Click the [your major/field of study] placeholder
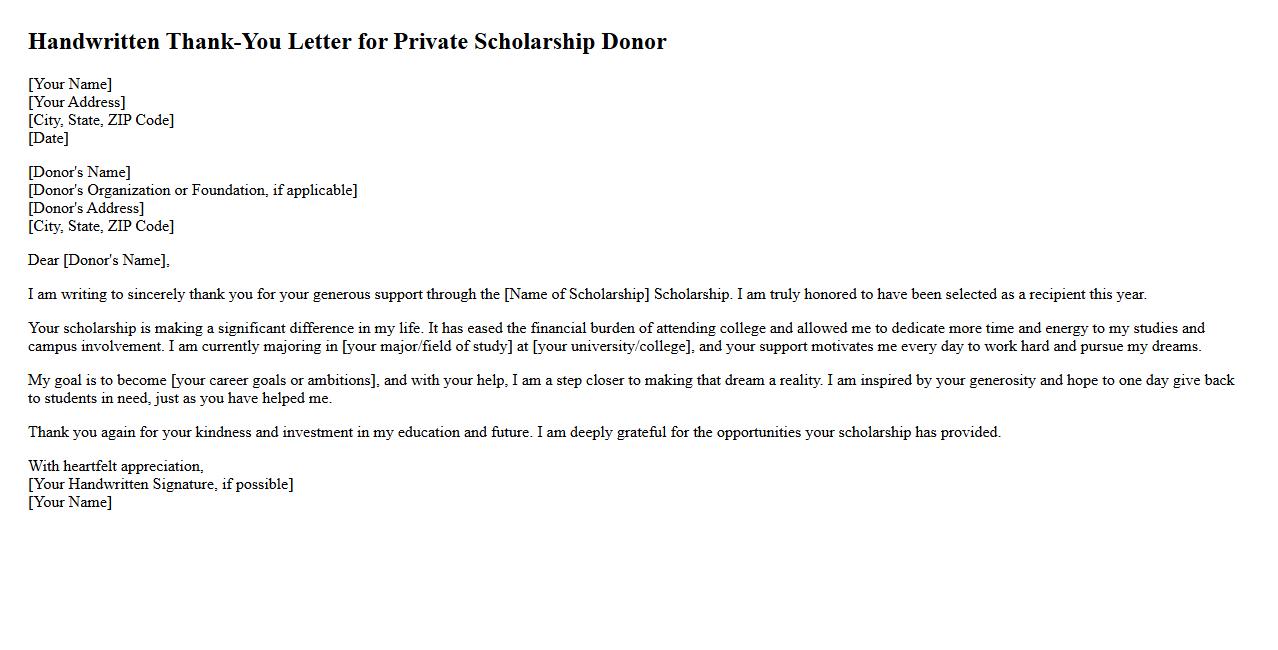The height and width of the screenshot is (650, 1278). (427, 346)
